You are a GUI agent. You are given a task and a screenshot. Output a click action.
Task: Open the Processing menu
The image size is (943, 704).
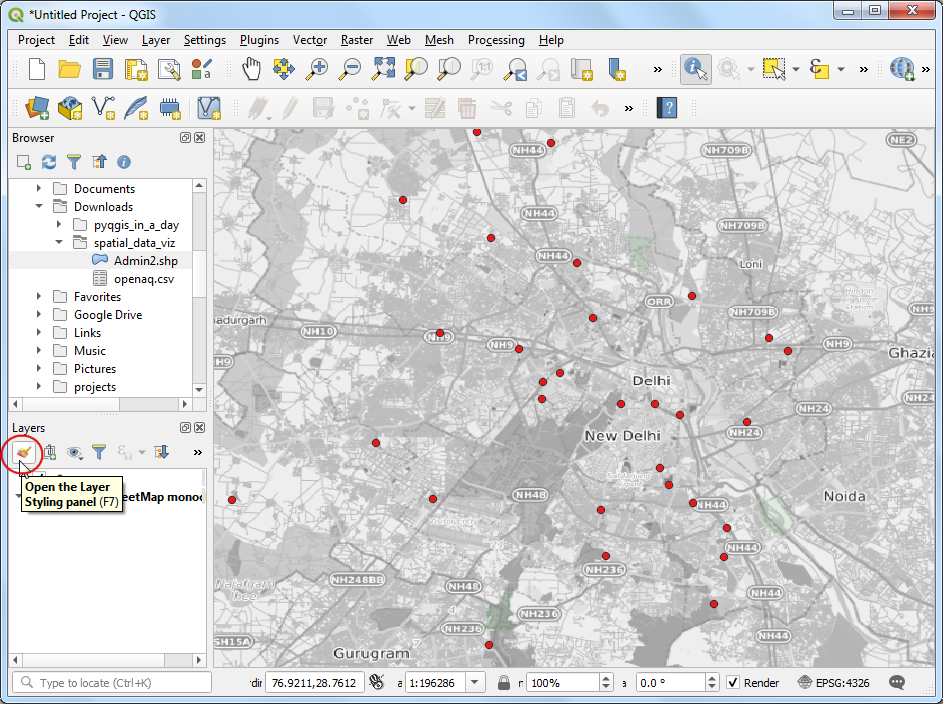click(496, 40)
